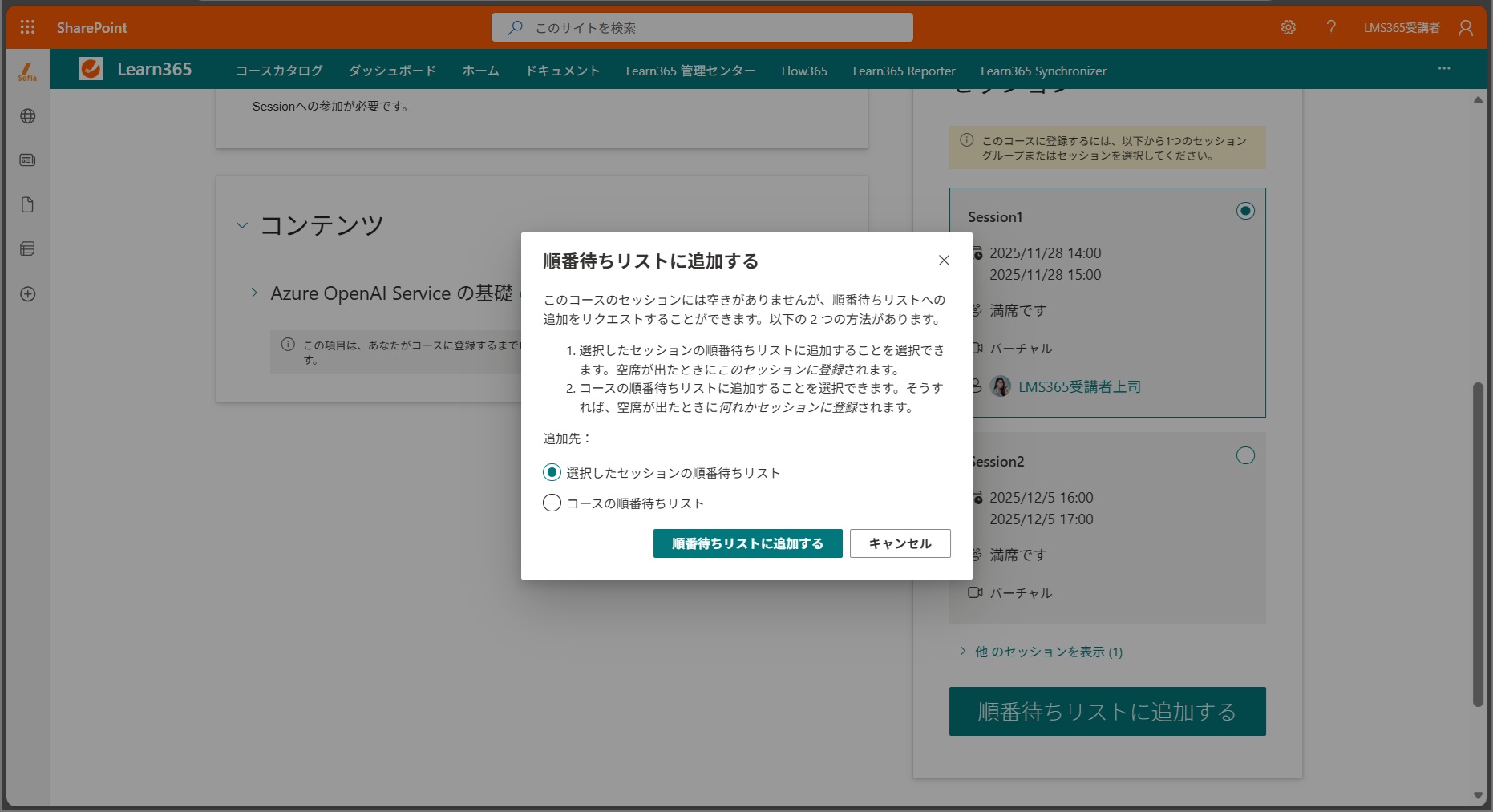Open the コースカタログ menu item
This screenshot has height=812, width=1493.
click(279, 71)
